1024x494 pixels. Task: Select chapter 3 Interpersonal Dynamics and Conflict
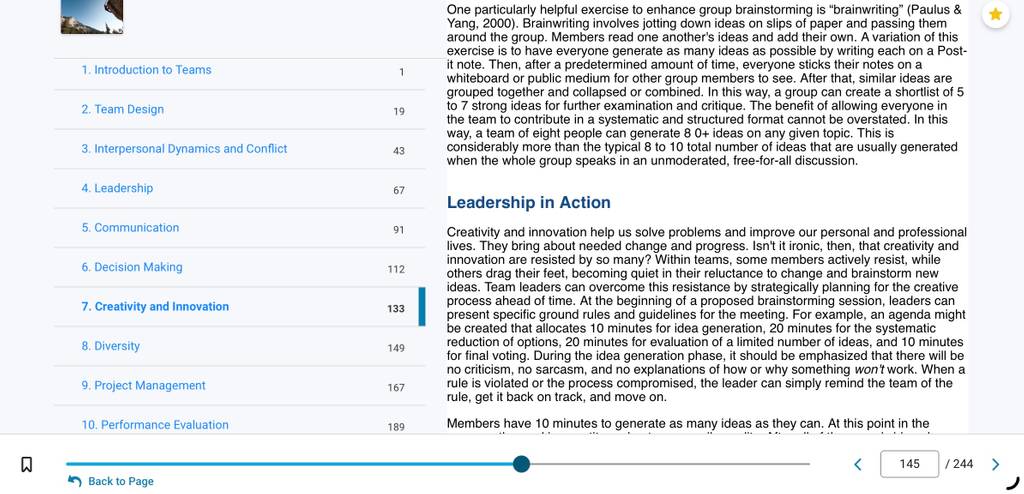[x=240, y=149]
